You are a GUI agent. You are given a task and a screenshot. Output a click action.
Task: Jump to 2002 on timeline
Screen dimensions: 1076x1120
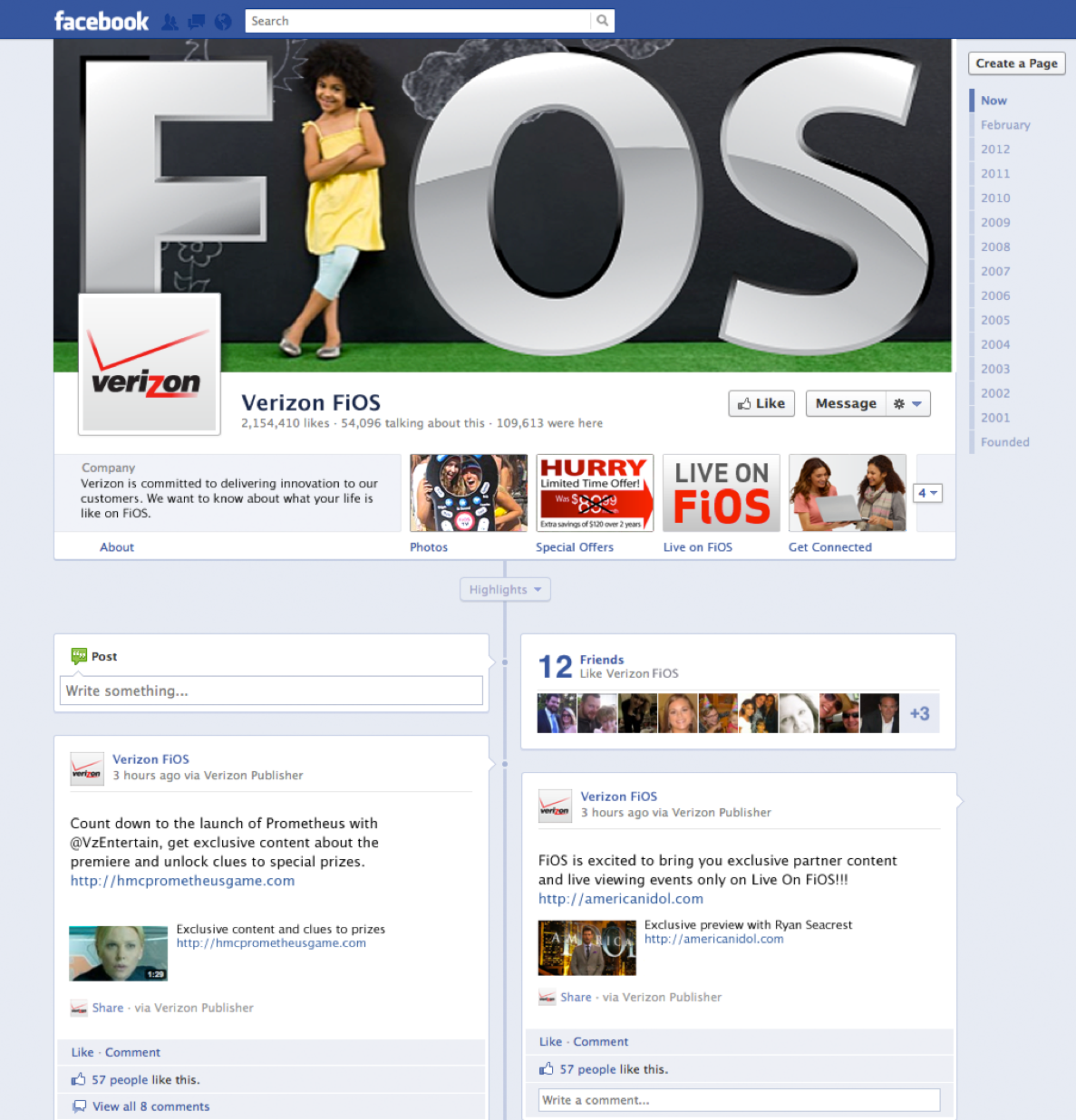(x=995, y=394)
